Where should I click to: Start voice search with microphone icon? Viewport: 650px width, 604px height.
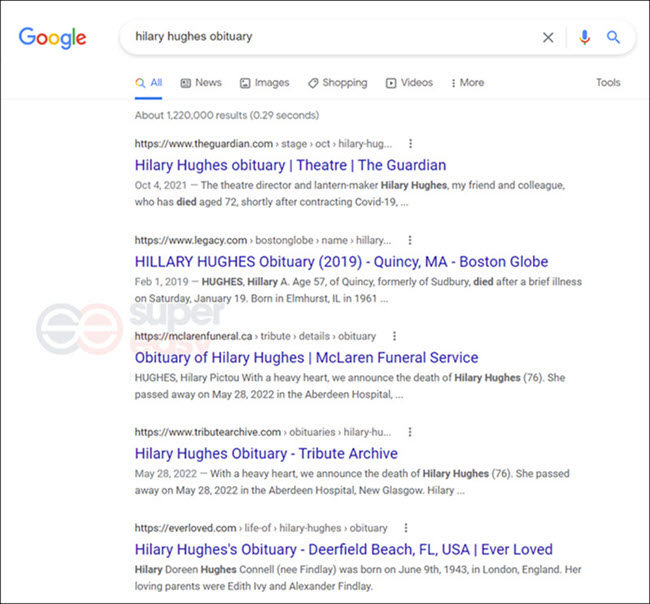point(585,37)
